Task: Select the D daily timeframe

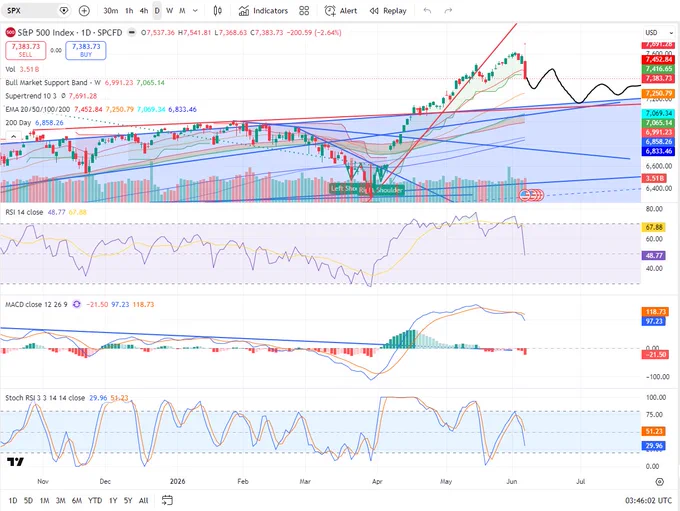Action: pyautogui.click(x=157, y=10)
